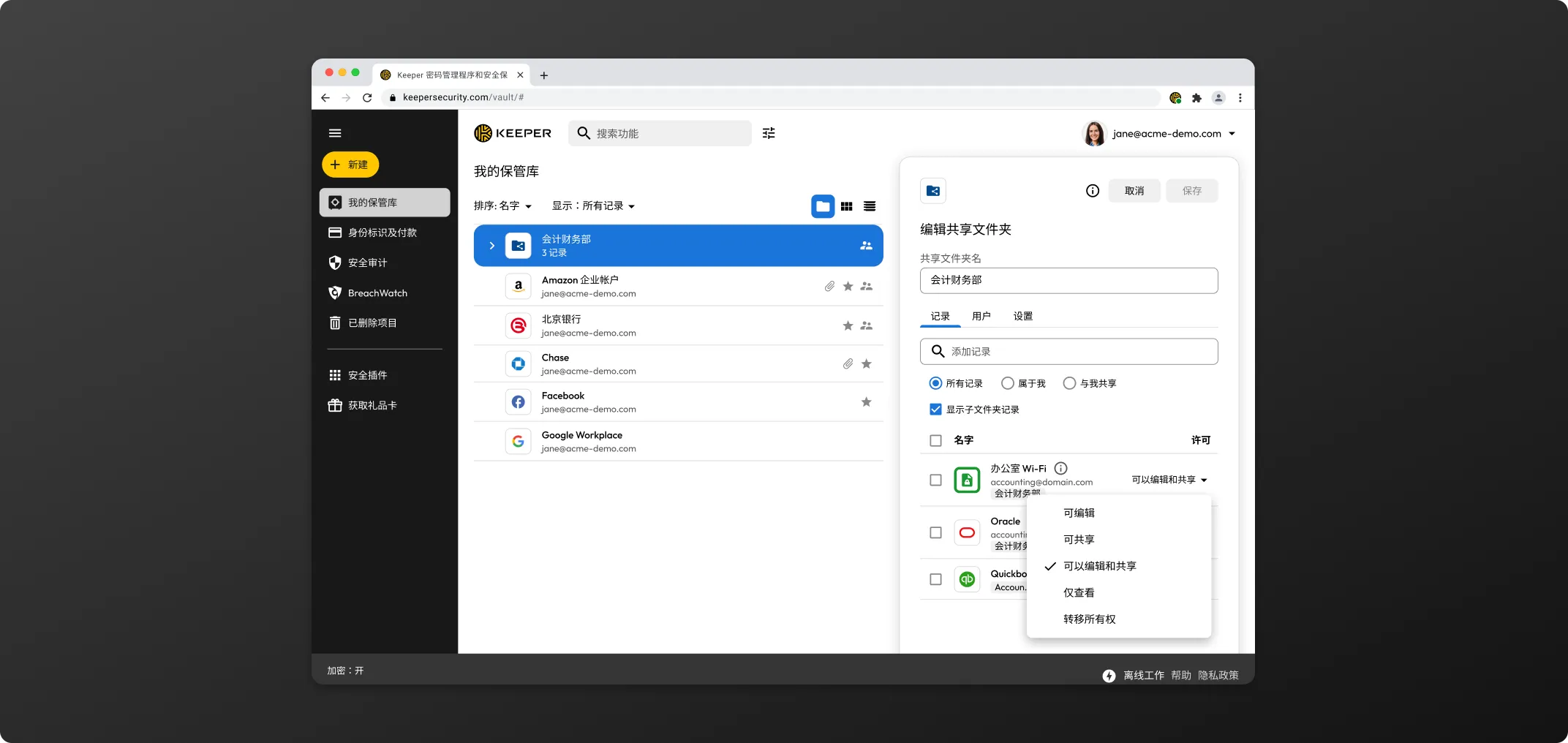Click shared folder icon in edit panel
This screenshot has height=743, width=1568.
coord(933,191)
